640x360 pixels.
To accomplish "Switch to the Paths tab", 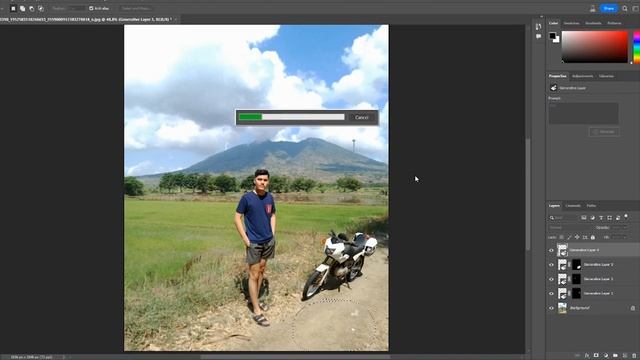I will pos(591,206).
